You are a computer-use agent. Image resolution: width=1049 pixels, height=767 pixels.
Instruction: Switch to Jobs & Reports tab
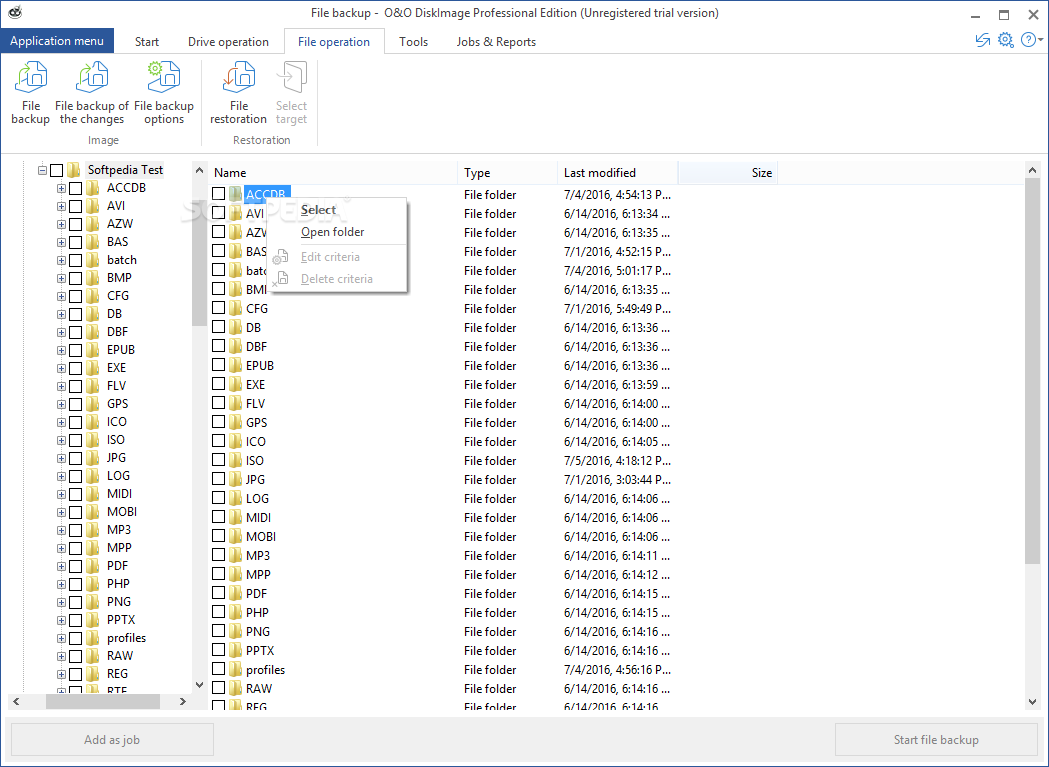496,41
